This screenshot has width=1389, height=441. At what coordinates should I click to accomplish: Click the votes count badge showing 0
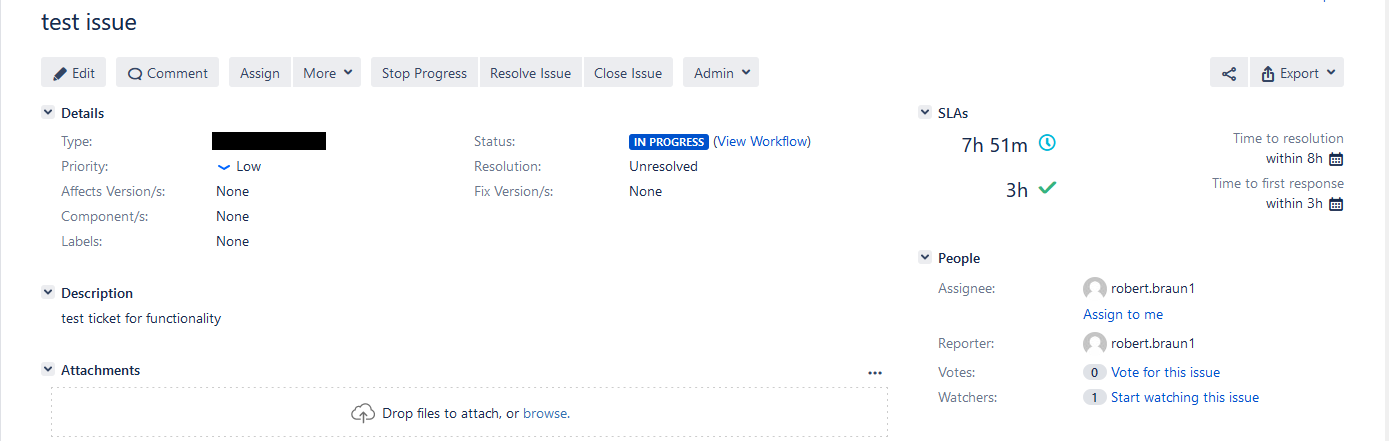[1094, 372]
